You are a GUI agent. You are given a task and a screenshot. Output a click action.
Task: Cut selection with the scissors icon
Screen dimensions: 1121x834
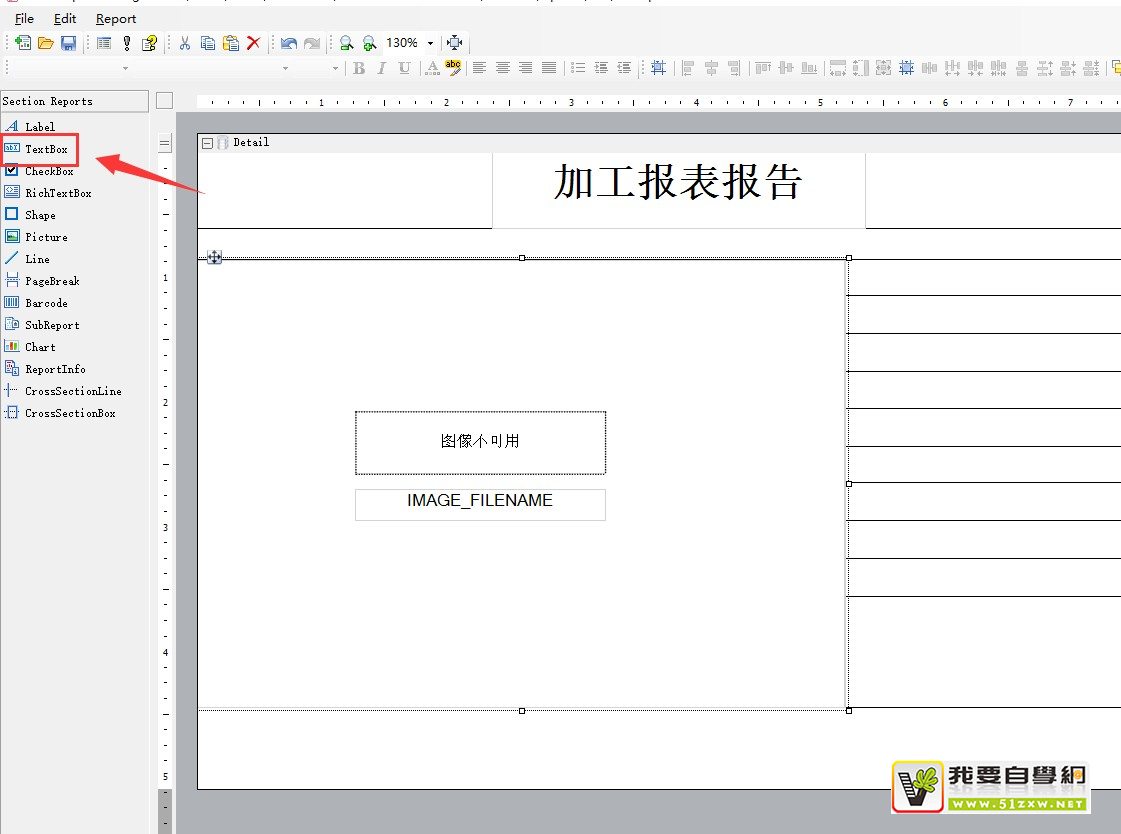pyautogui.click(x=185, y=43)
